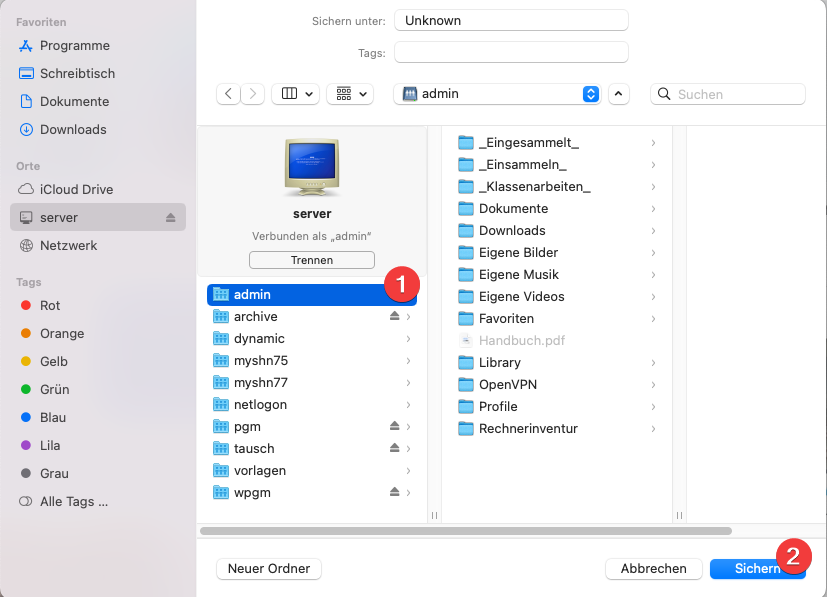Open the Favoriten folder
The image size is (827, 597).
tap(557, 319)
